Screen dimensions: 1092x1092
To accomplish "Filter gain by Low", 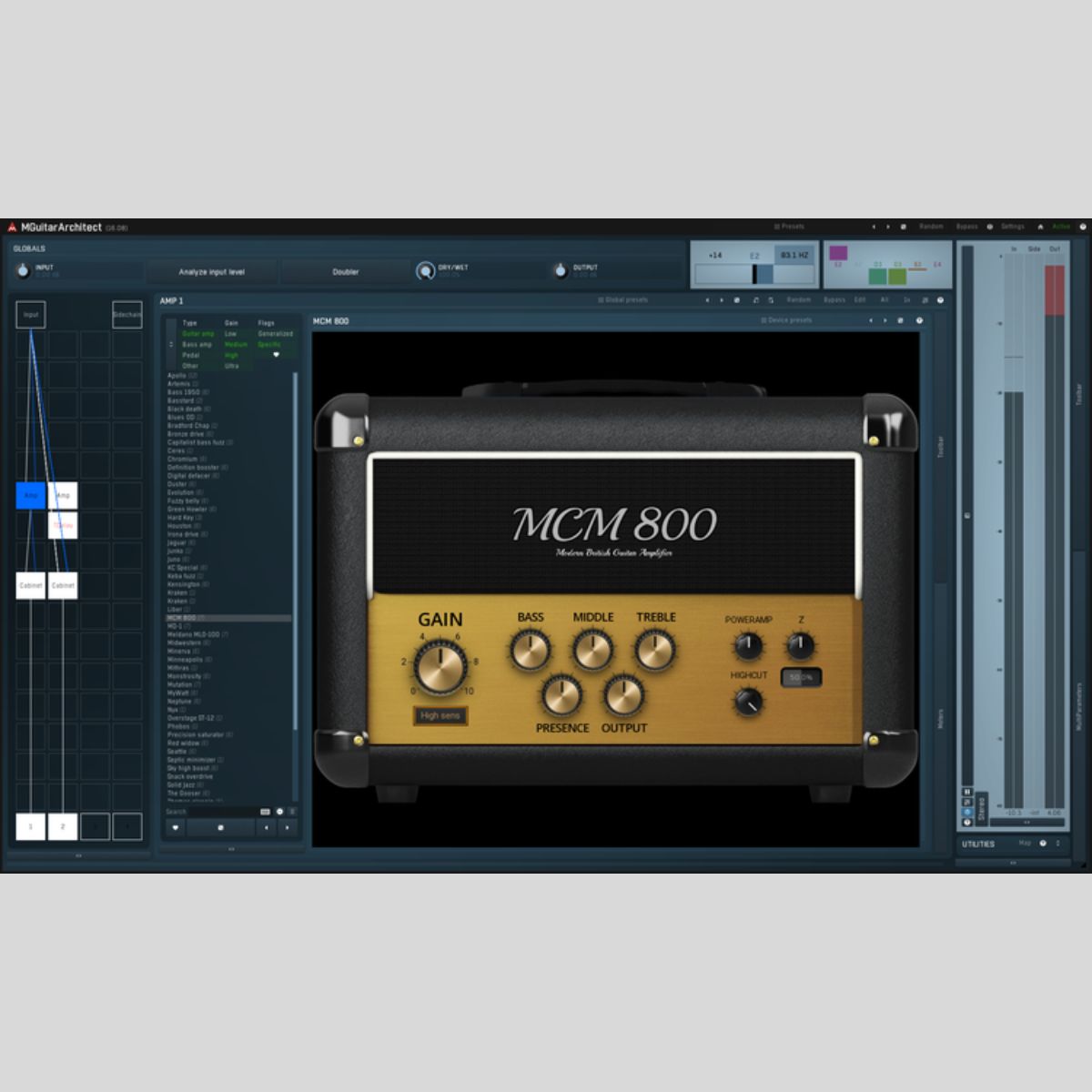I will (x=231, y=334).
